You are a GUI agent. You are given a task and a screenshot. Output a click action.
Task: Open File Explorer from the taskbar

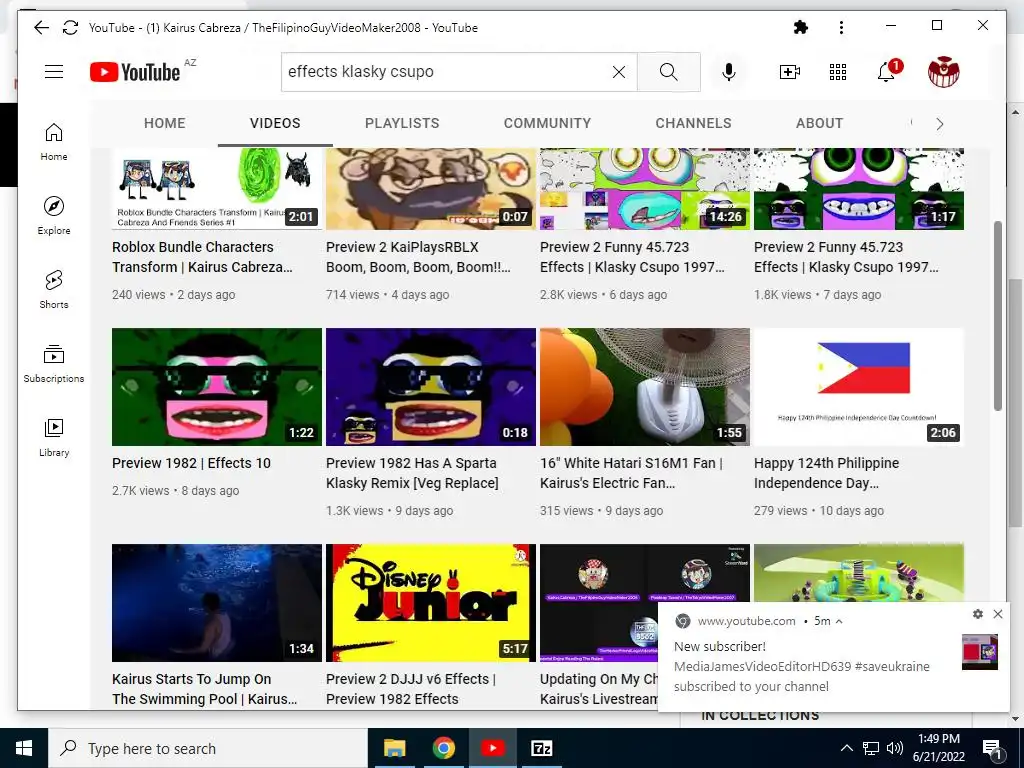click(394, 748)
